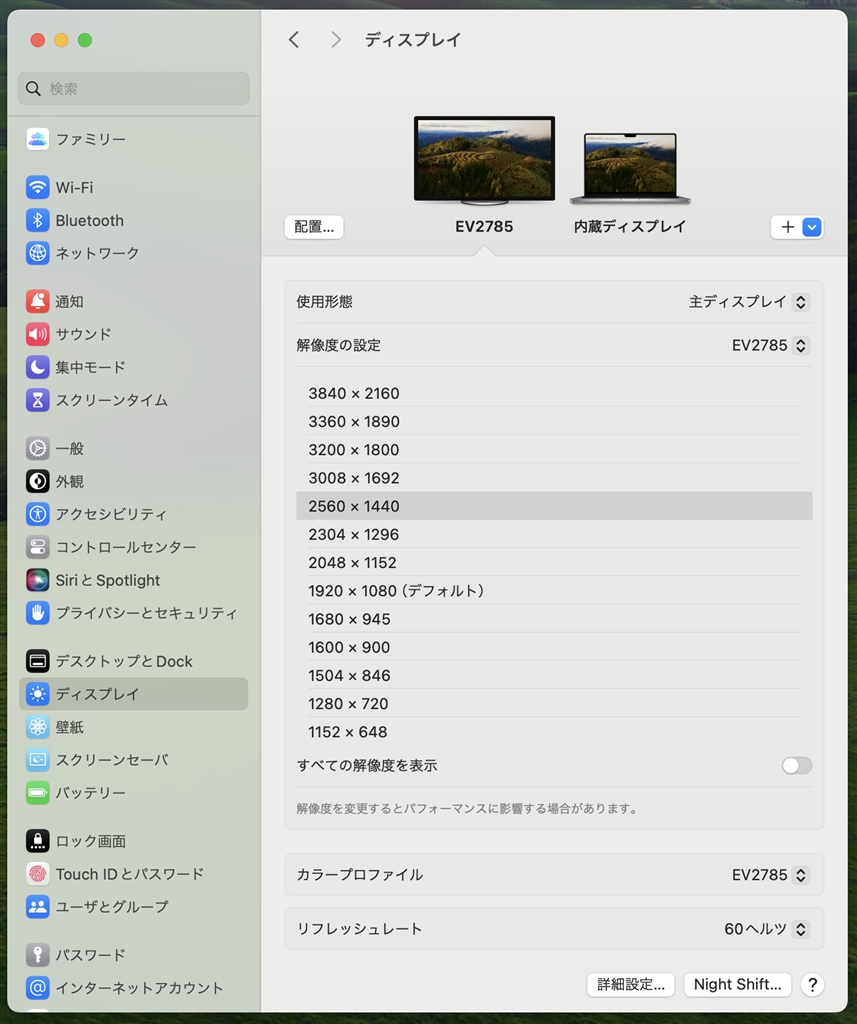Select resolution 1600 × 900
This screenshot has height=1024, width=857.
coord(554,647)
